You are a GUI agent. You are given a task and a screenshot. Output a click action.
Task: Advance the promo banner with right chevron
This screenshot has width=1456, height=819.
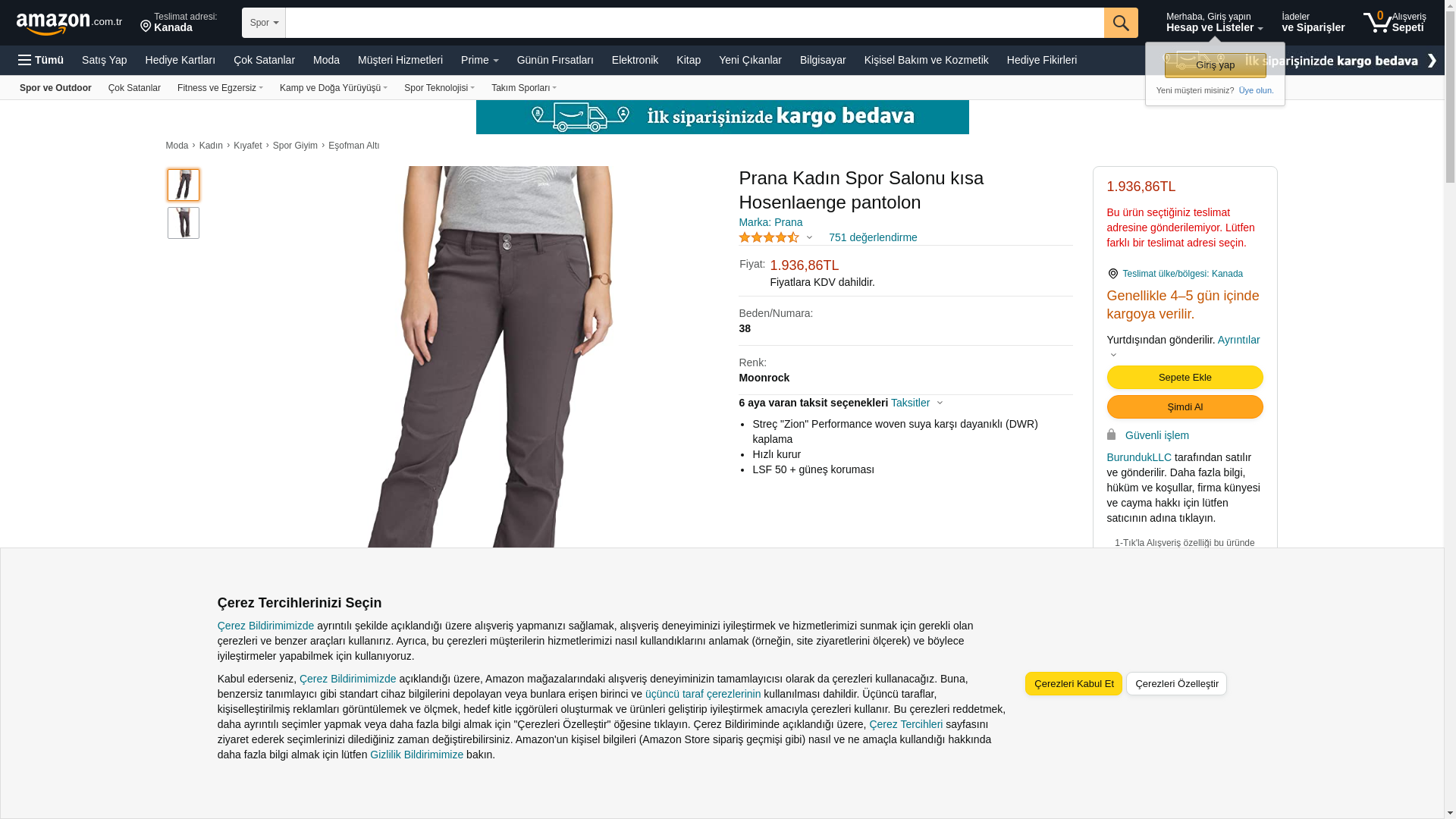[x=1432, y=61]
